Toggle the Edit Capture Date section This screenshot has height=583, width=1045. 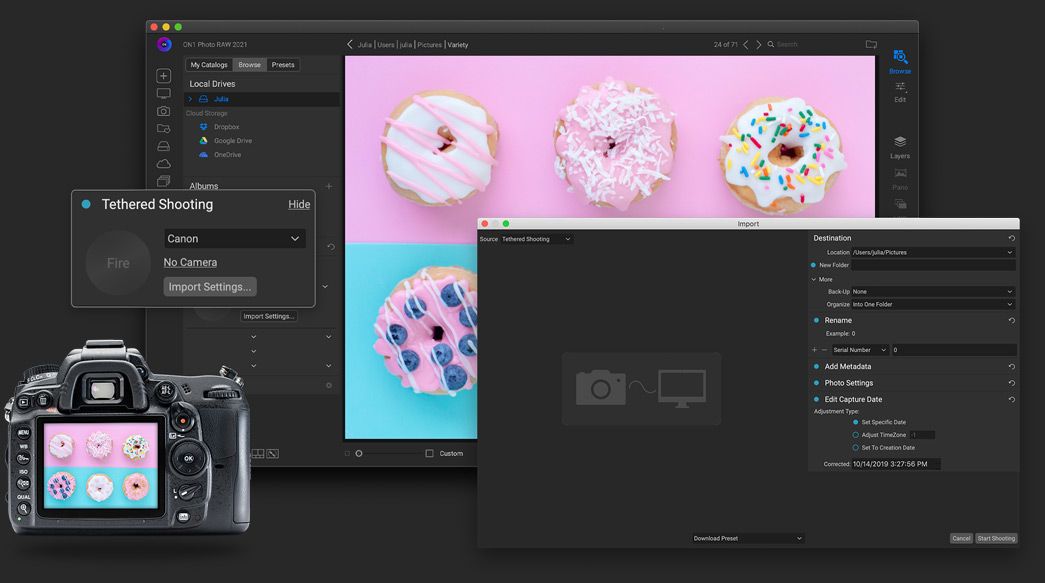816,399
